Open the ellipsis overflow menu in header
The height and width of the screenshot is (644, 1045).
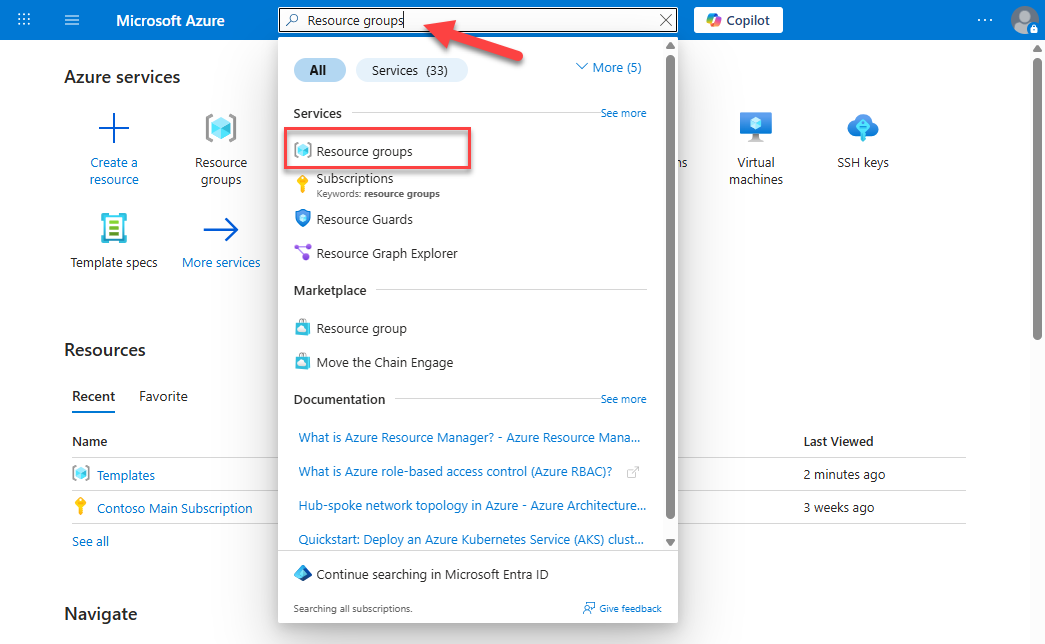(x=984, y=20)
